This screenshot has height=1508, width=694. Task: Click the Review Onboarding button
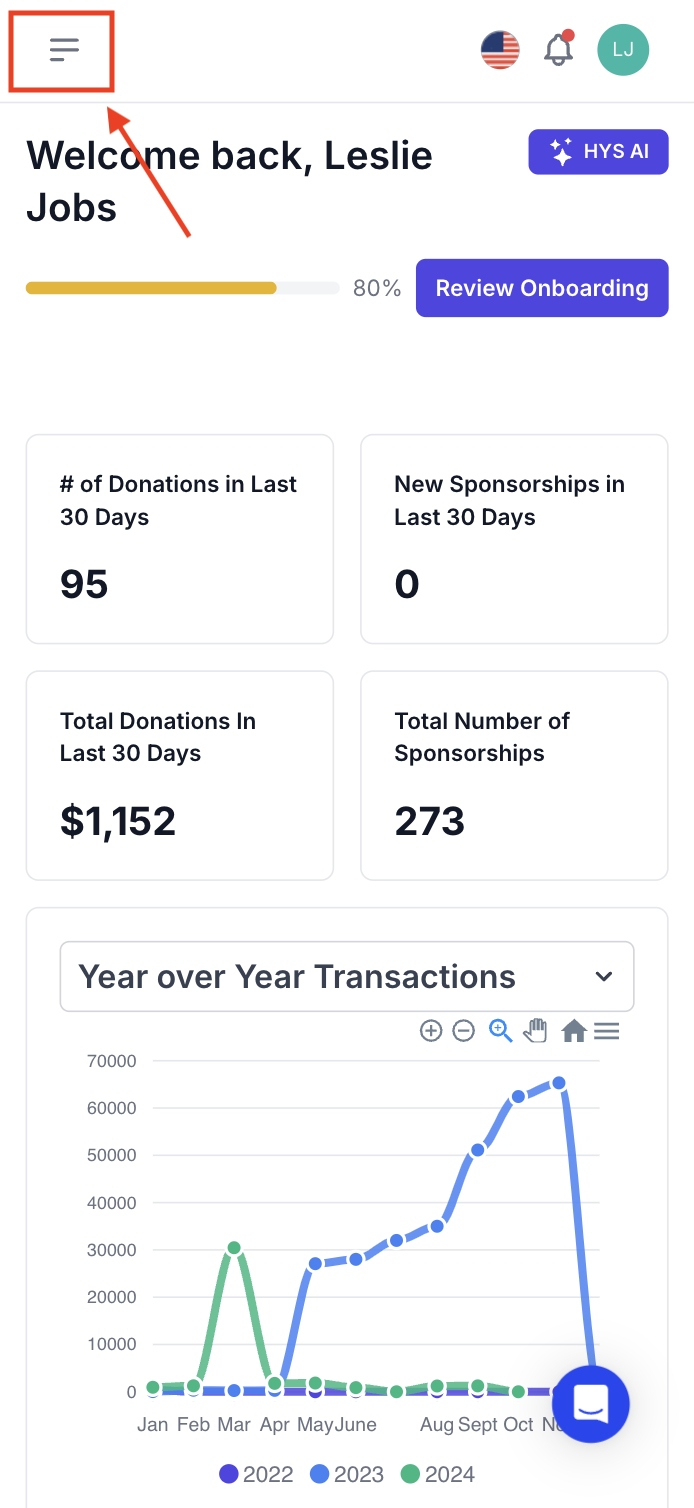click(x=541, y=288)
